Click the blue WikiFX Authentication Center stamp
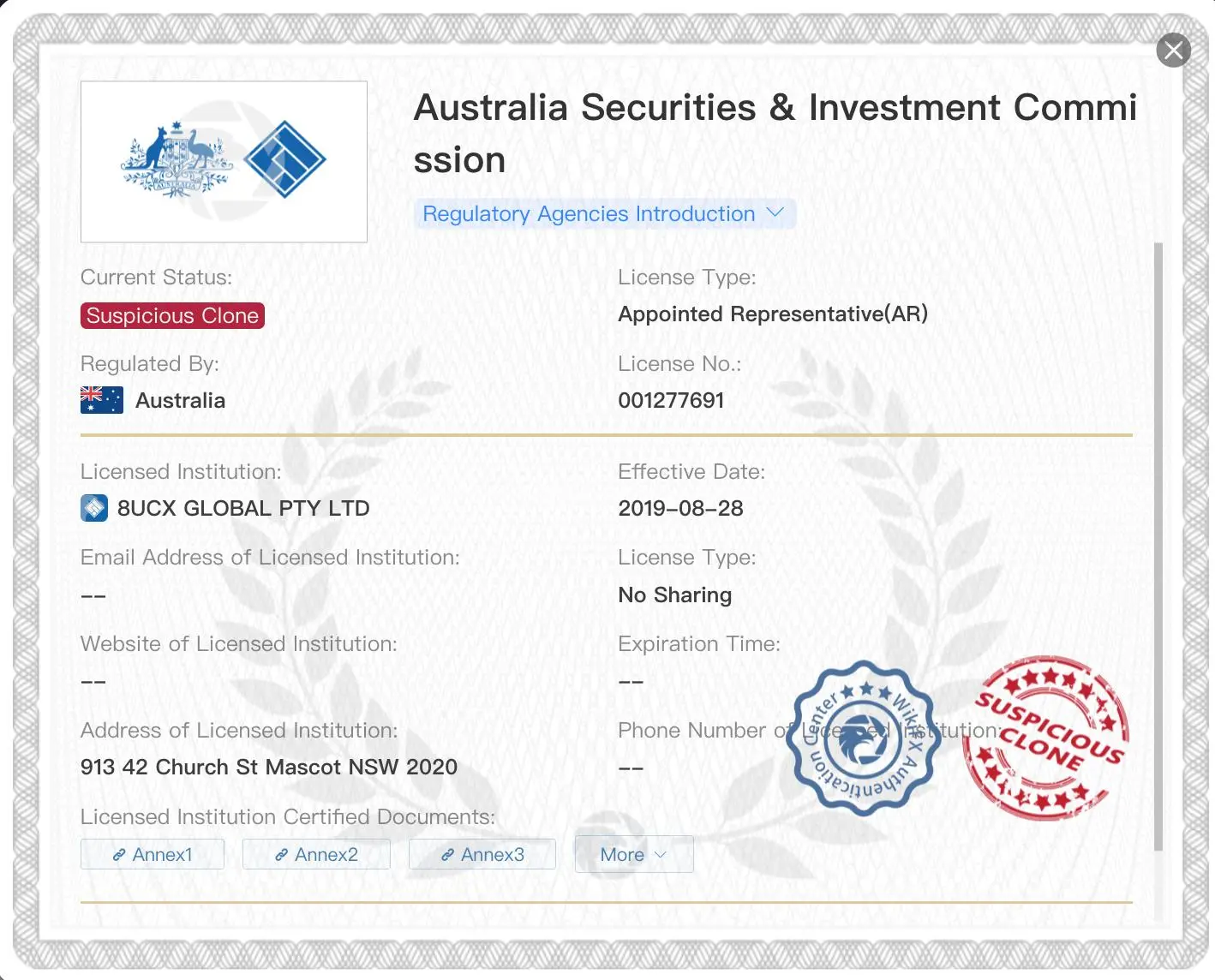The width and height of the screenshot is (1215, 980). pyautogui.click(x=863, y=738)
